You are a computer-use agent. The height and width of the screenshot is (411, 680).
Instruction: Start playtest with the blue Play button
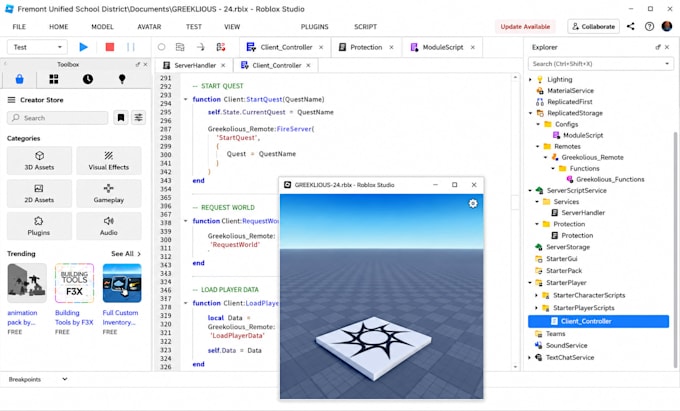pos(83,47)
